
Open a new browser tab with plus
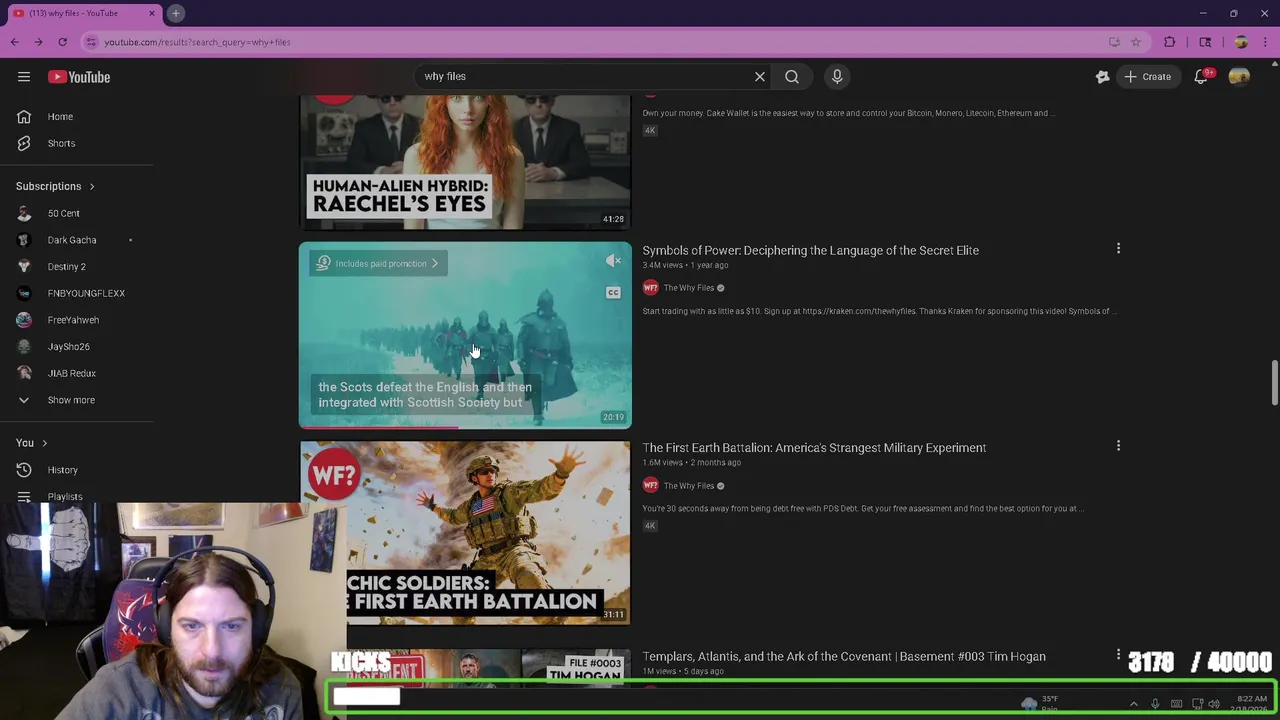point(175,13)
